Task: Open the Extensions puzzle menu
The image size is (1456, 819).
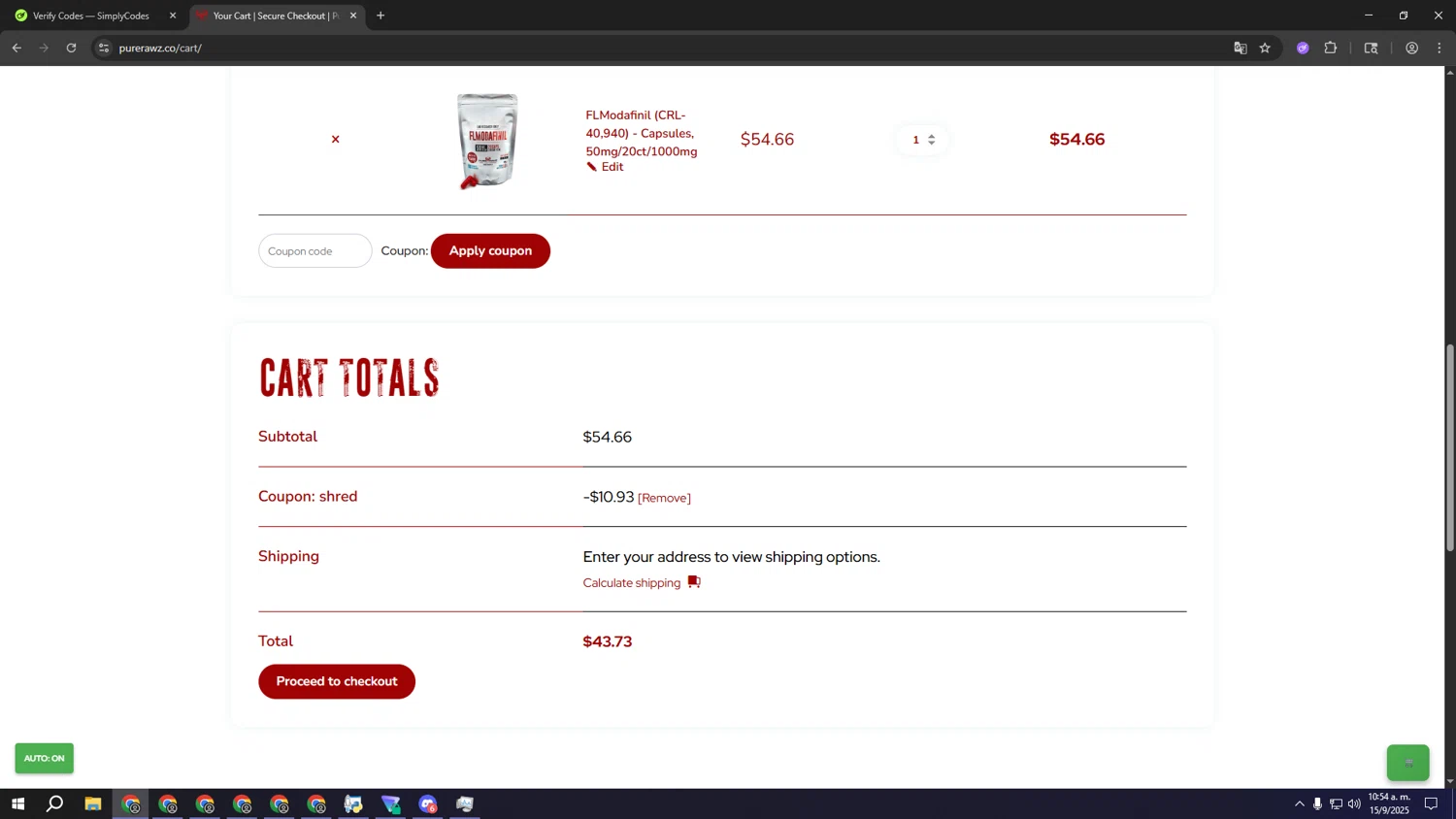Action: point(1331,48)
